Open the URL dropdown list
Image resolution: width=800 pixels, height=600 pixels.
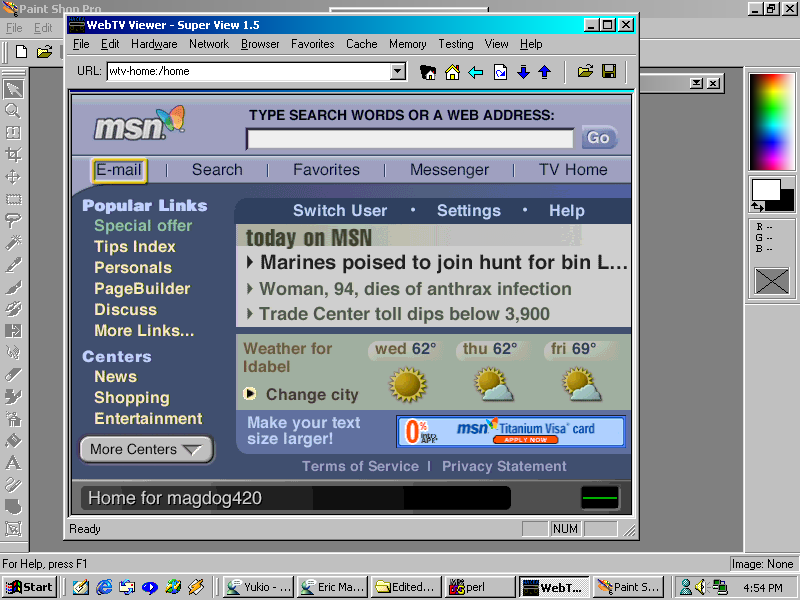(398, 72)
